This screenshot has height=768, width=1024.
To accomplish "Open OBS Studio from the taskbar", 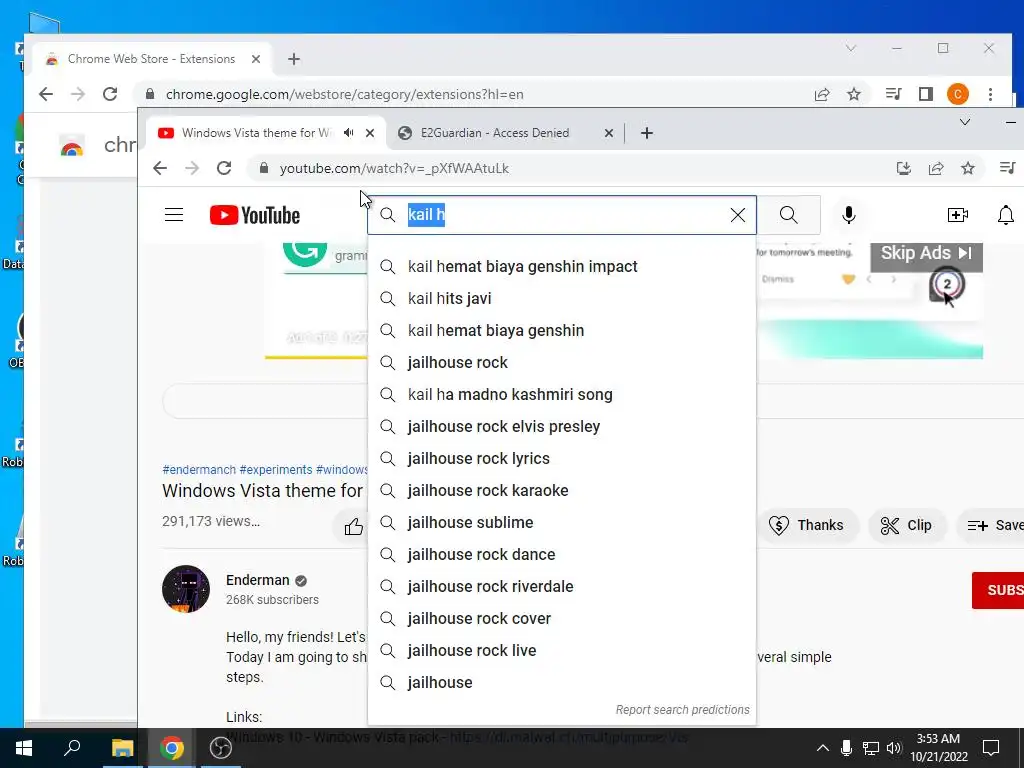I will click(221, 748).
